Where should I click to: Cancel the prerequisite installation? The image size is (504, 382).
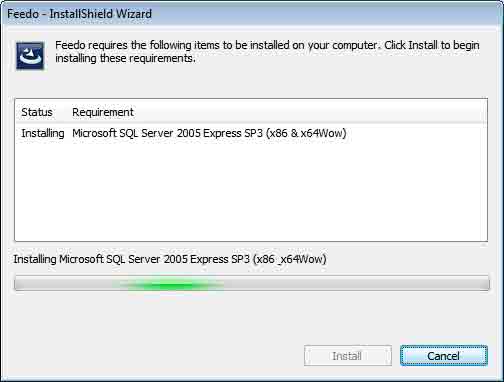point(444,356)
